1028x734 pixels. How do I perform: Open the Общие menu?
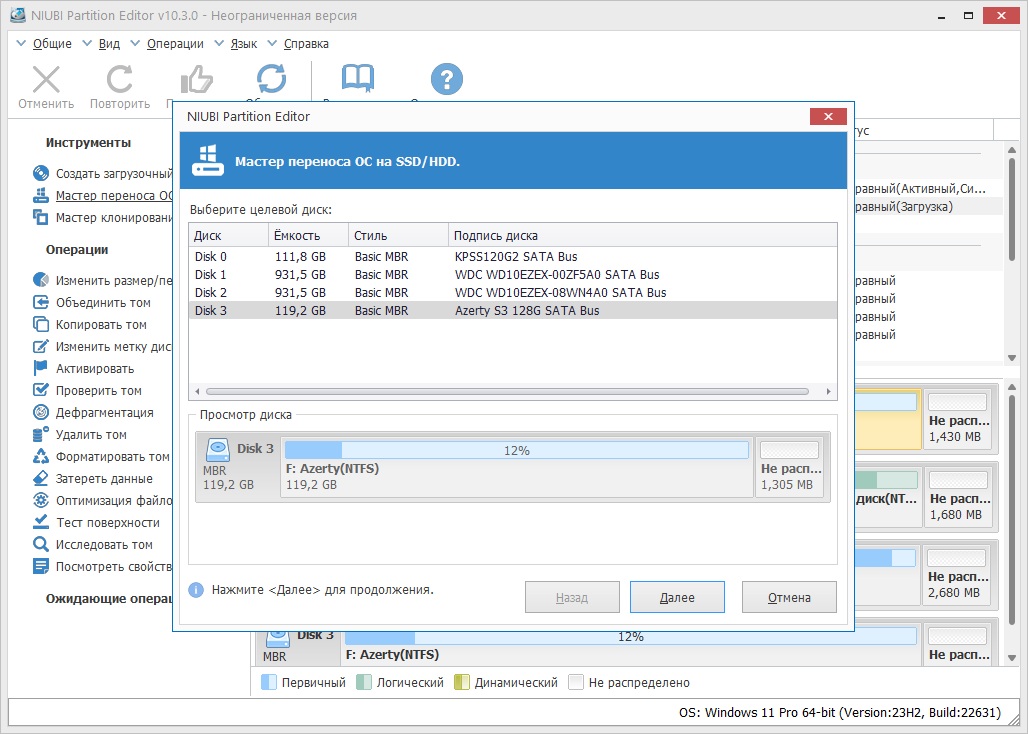click(x=51, y=44)
